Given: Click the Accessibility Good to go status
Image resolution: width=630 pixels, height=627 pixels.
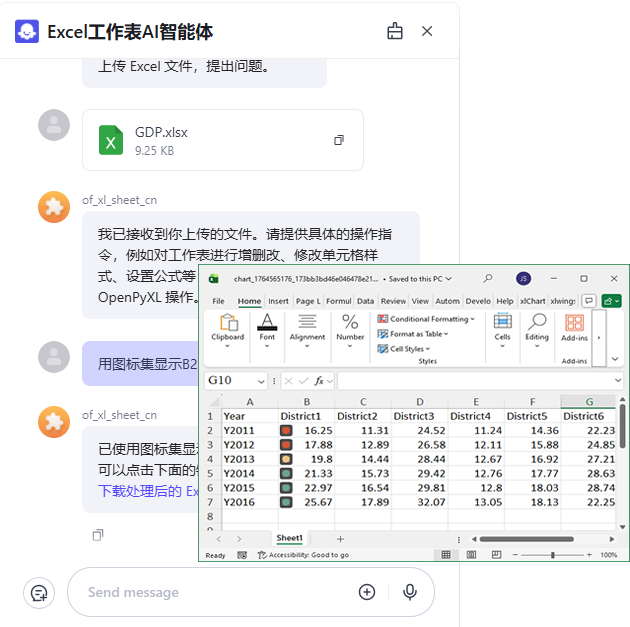Looking at the screenshot, I should 303,555.
